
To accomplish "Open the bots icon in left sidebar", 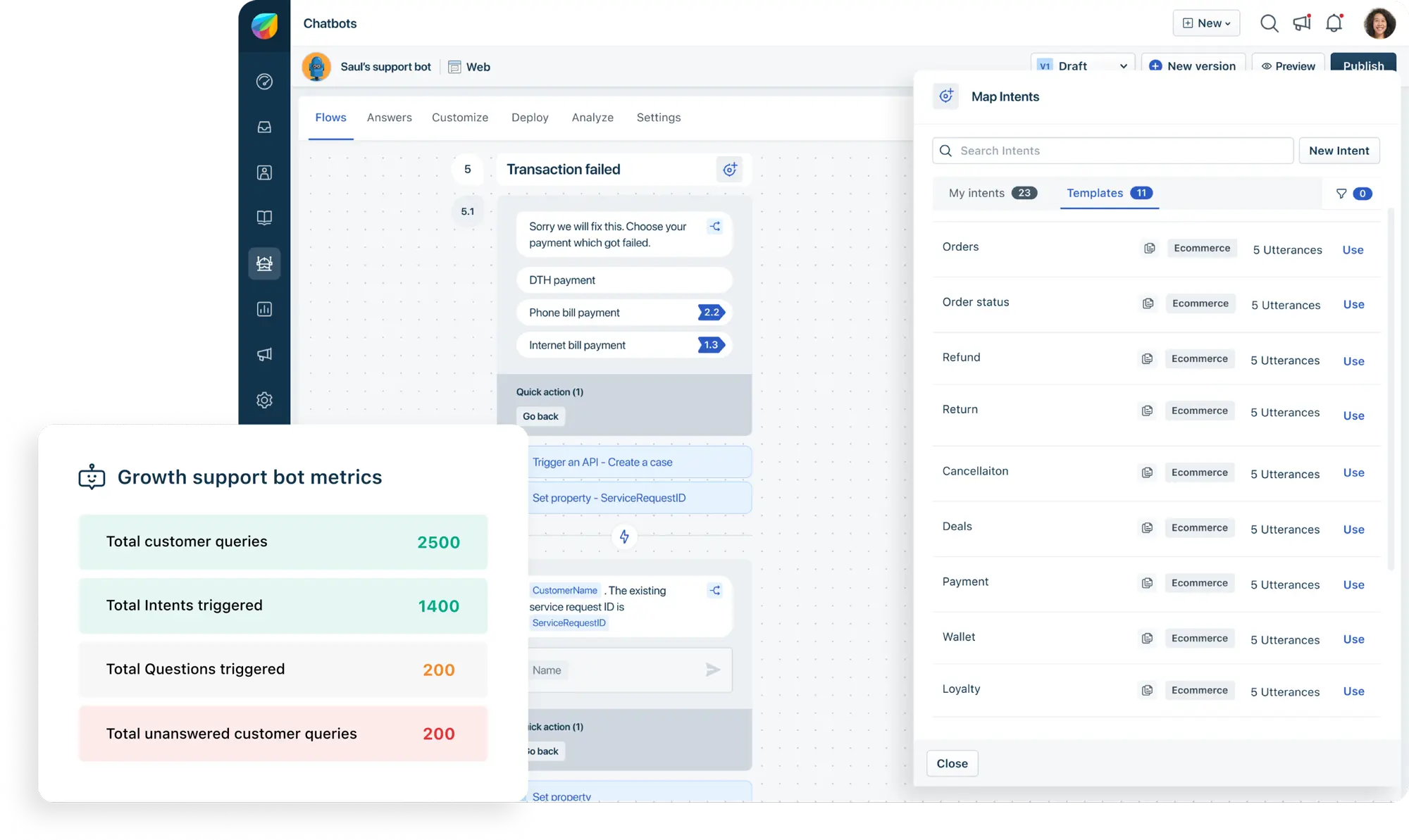I will tap(264, 263).
